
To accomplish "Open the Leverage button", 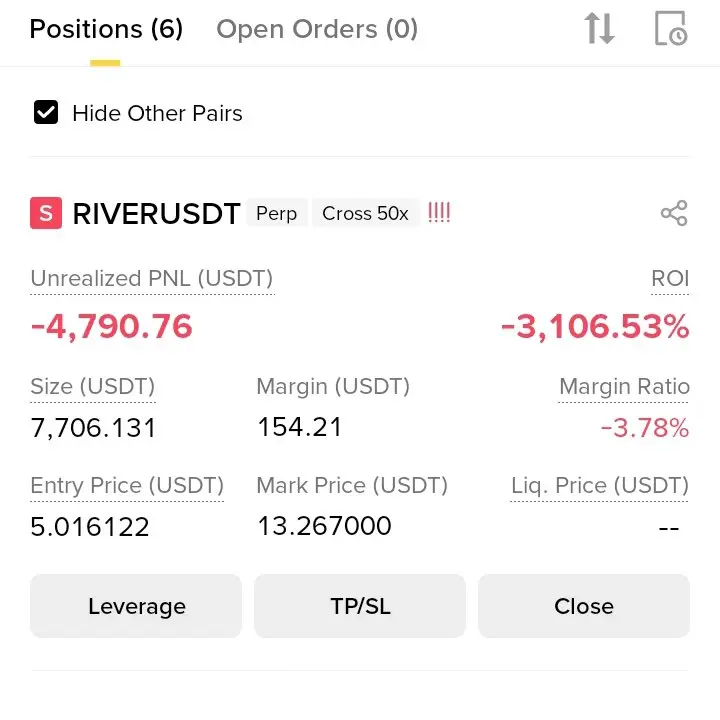I will [x=136, y=606].
